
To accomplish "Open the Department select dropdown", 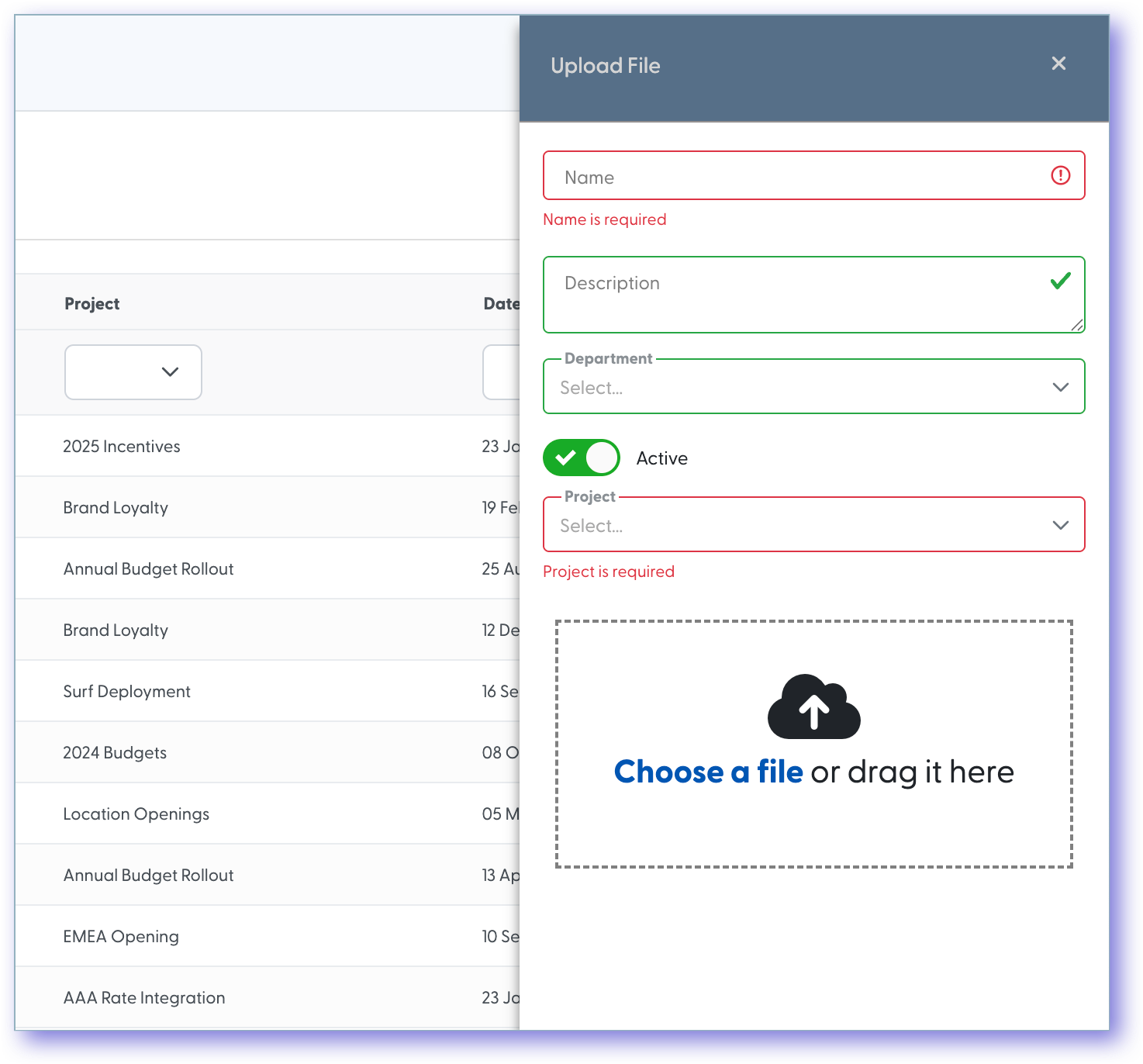I will (813, 386).
